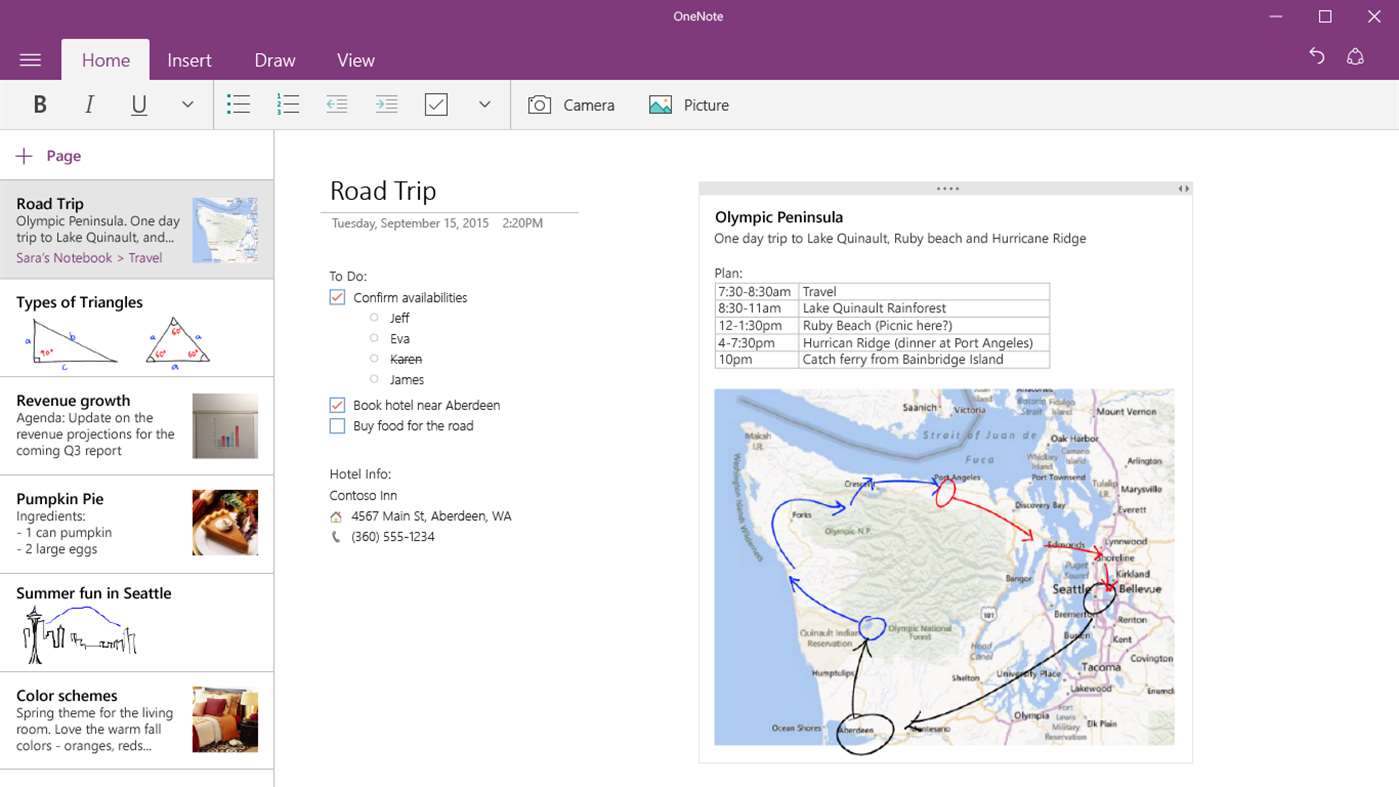This screenshot has width=1399, height=787.
Task: Toggle note container width arrows
Action: [x=1183, y=188]
